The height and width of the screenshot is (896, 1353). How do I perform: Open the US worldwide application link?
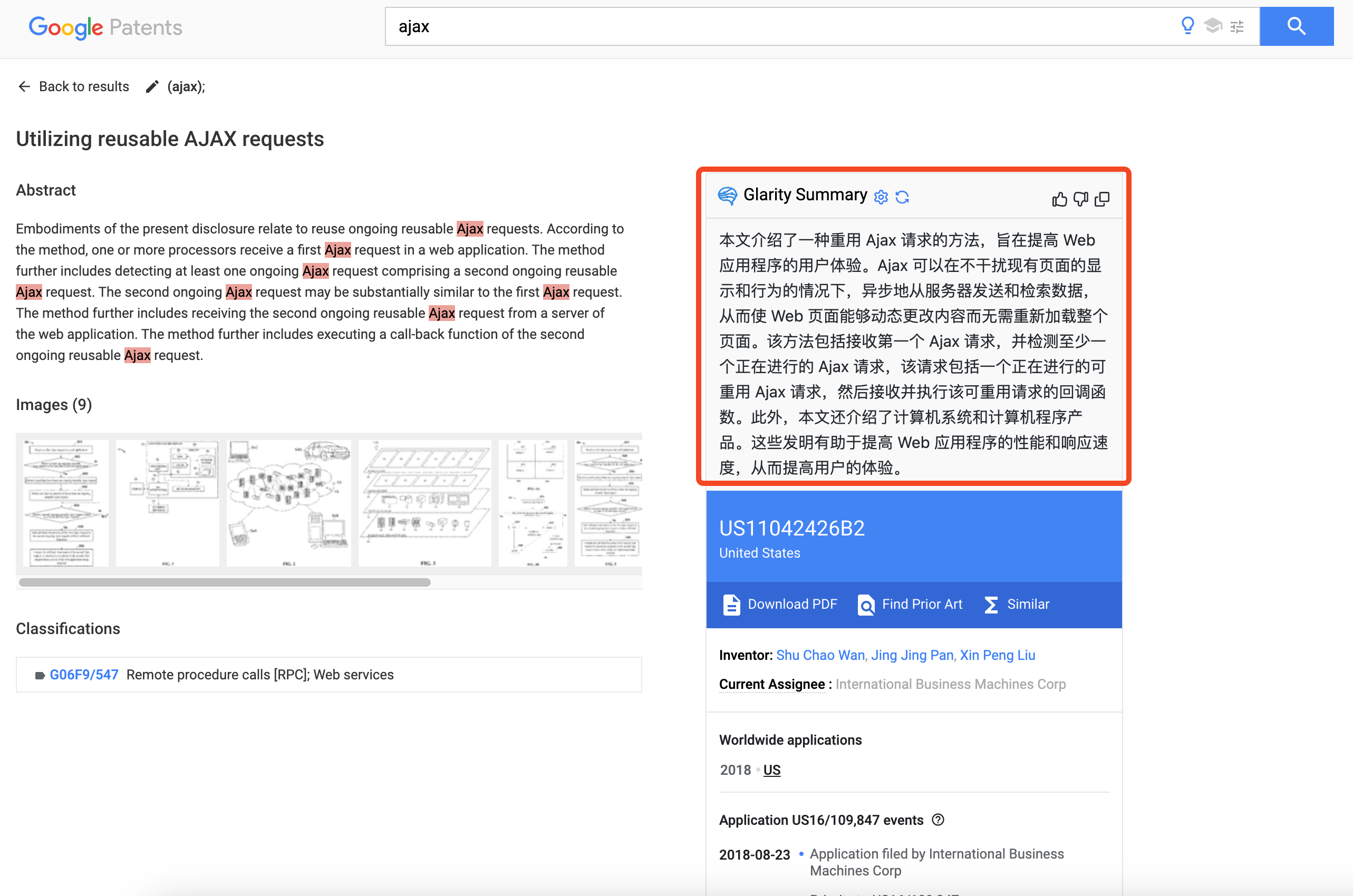point(771,770)
